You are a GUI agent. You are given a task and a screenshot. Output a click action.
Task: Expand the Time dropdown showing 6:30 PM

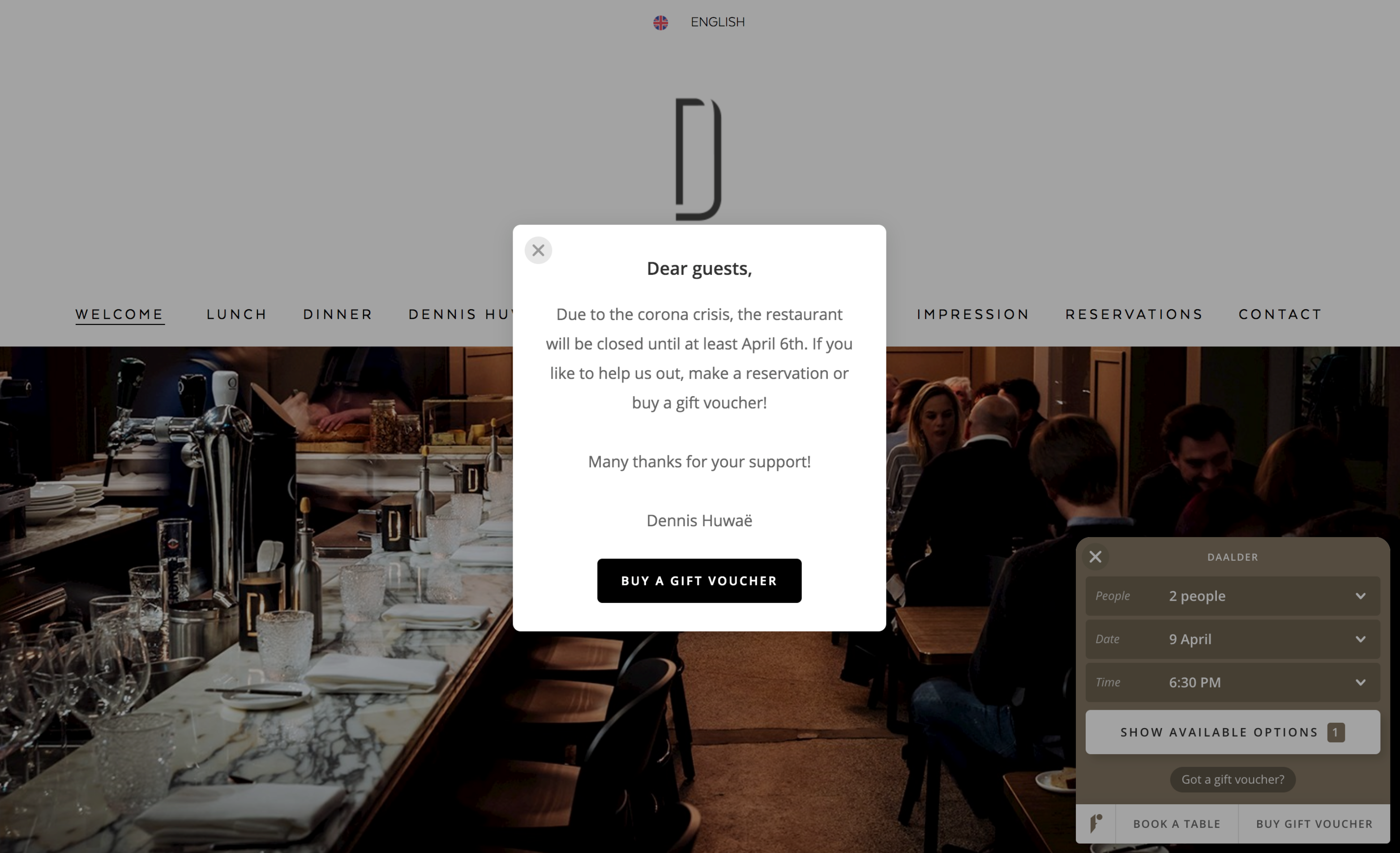click(x=1233, y=682)
